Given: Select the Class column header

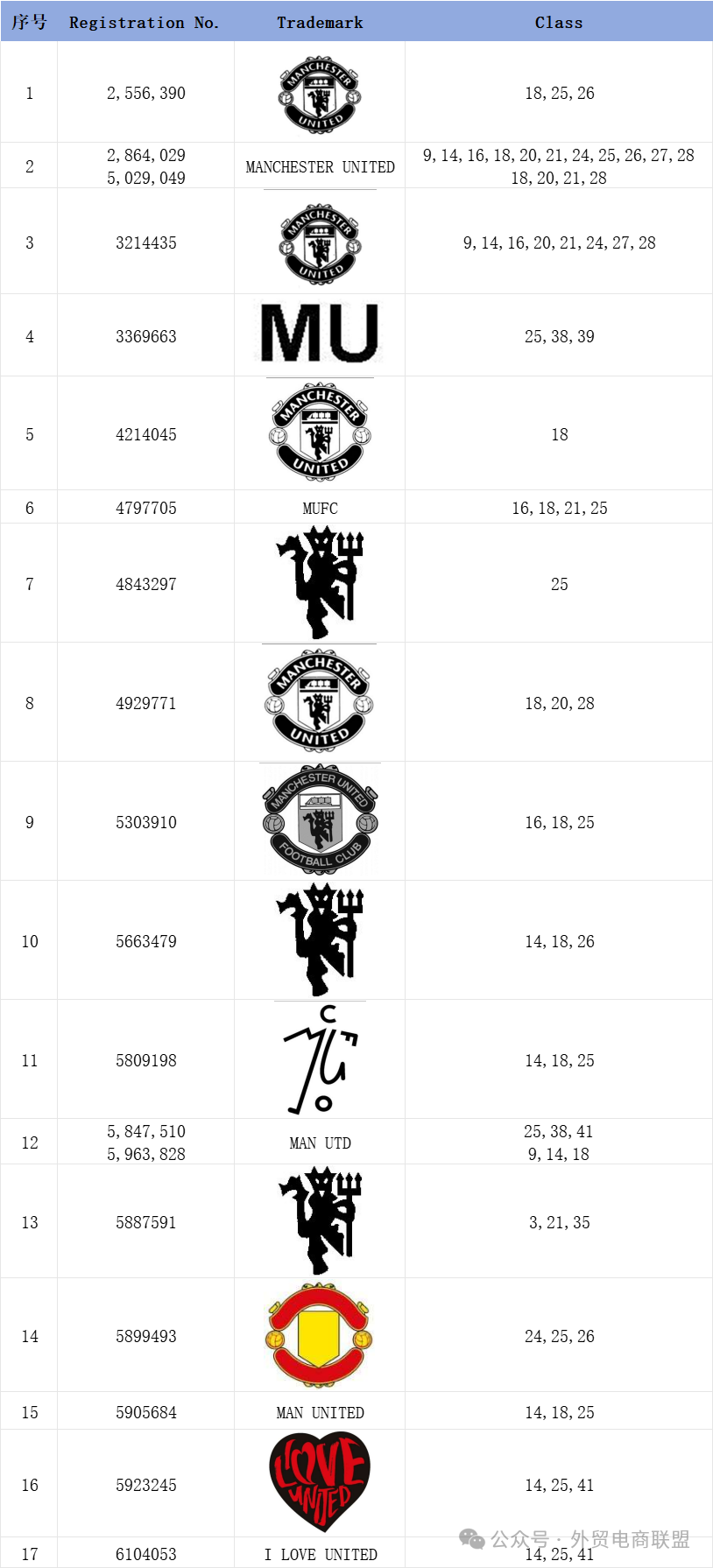Looking at the screenshot, I should (559, 23).
